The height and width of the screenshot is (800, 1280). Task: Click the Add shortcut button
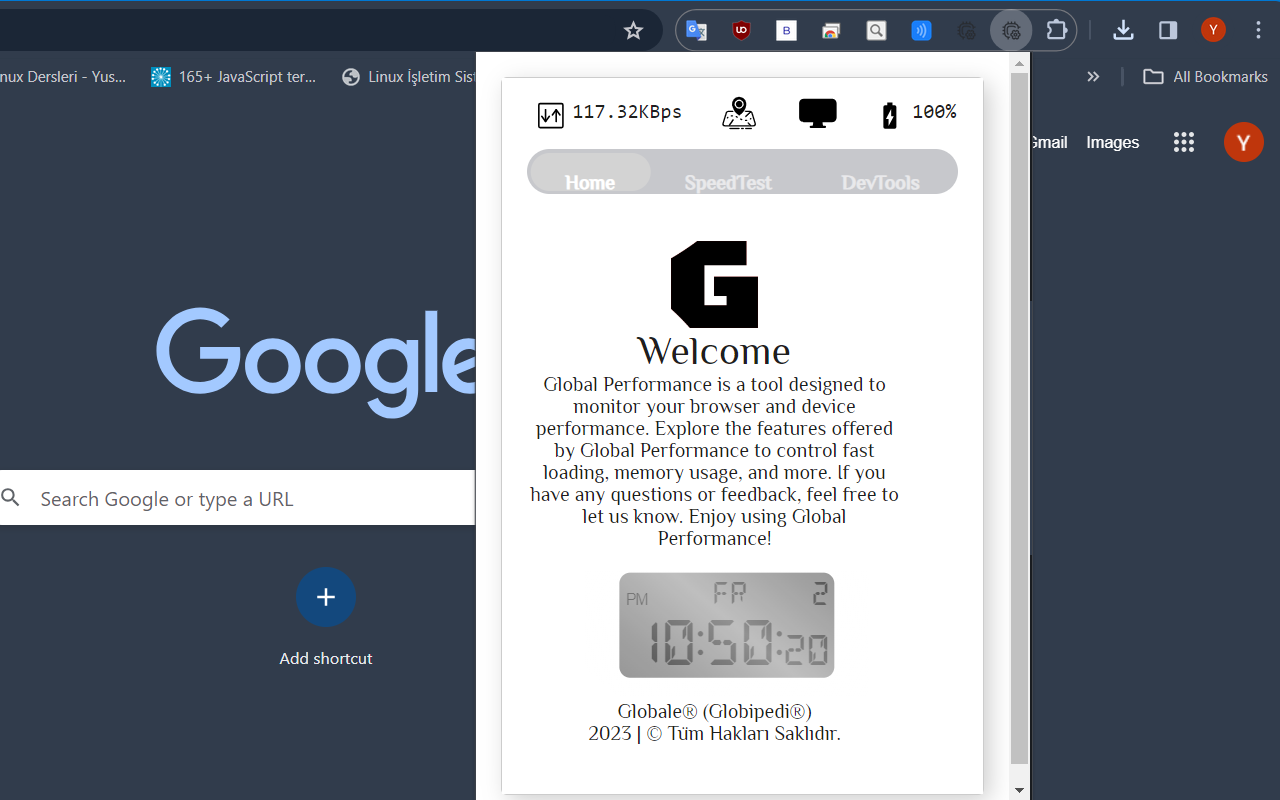pyautogui.click(x=326, y=597)
